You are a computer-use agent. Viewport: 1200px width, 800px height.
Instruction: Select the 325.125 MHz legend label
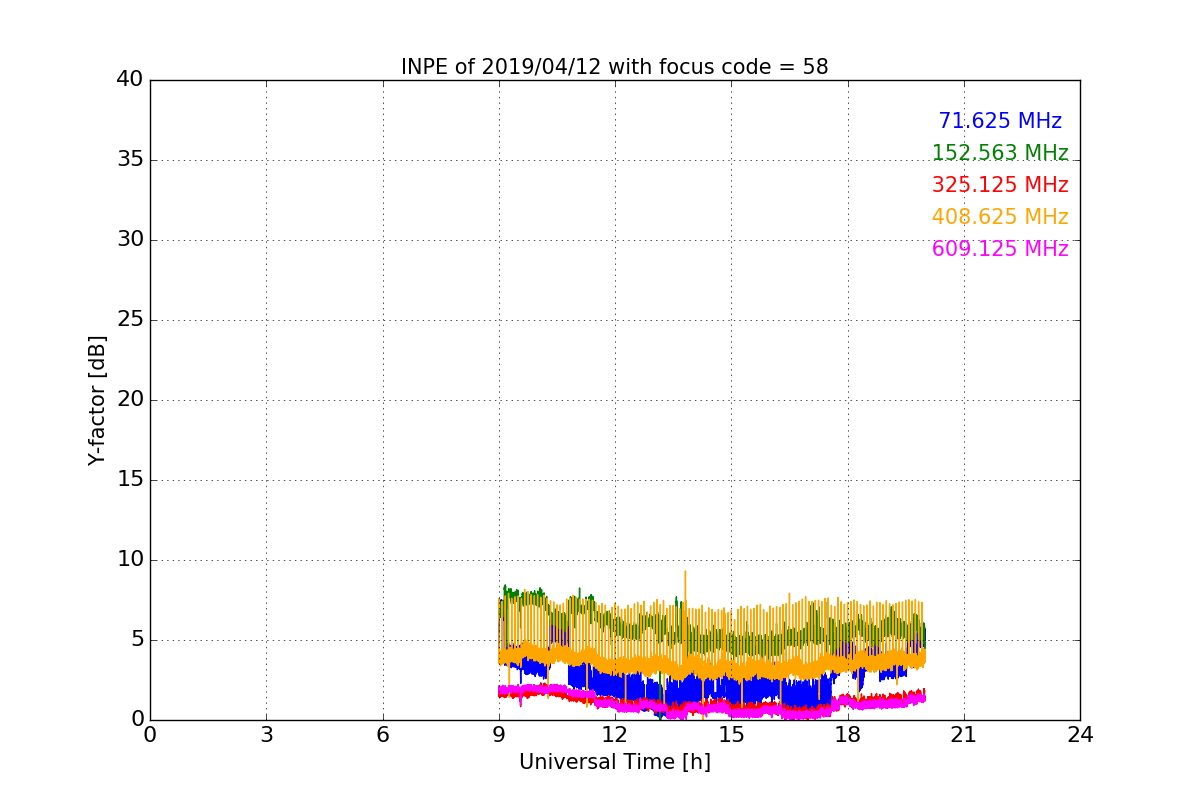point(1000,185)
